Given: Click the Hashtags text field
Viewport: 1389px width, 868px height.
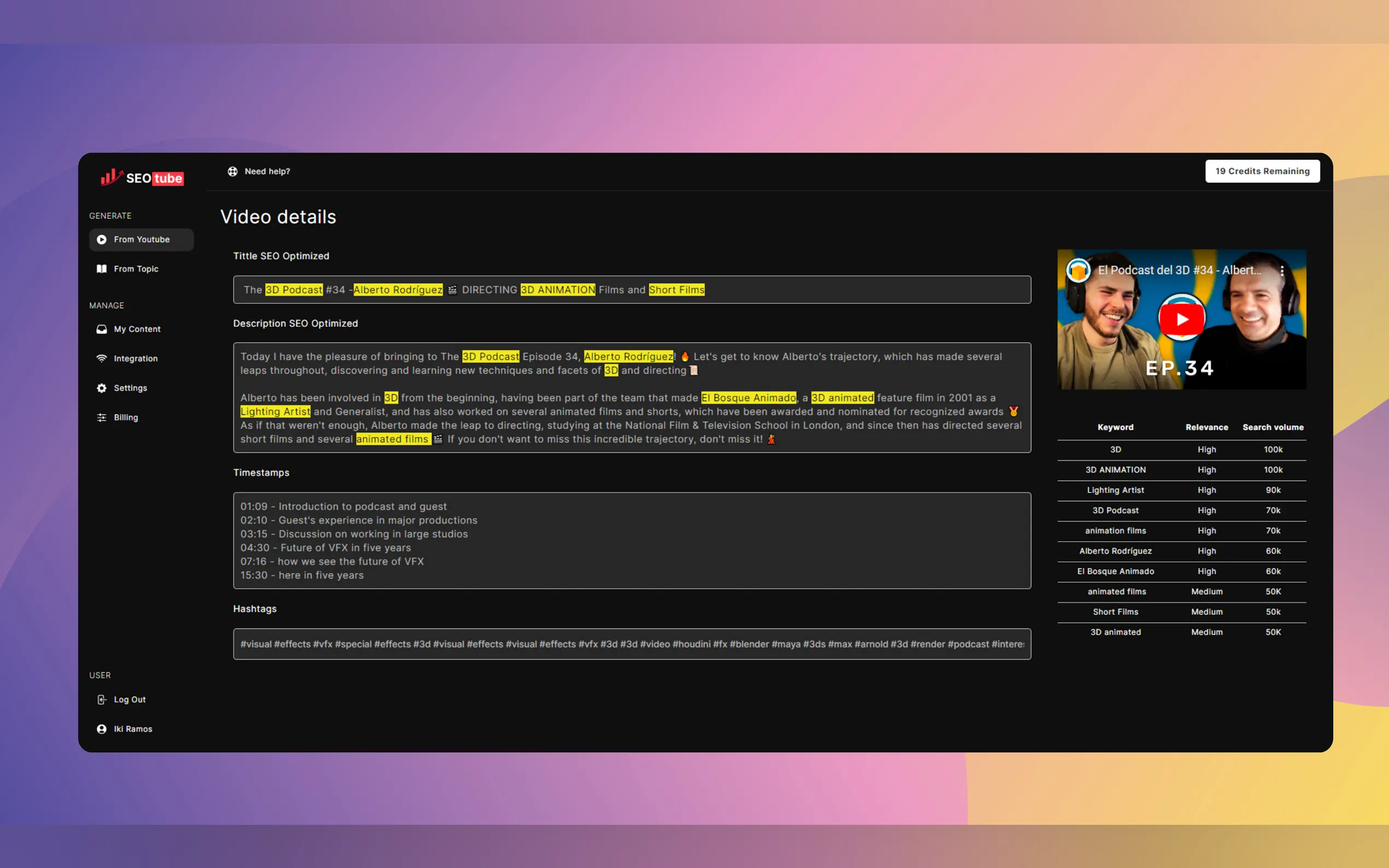Looking at the screenshot, I should click(632, 644).
